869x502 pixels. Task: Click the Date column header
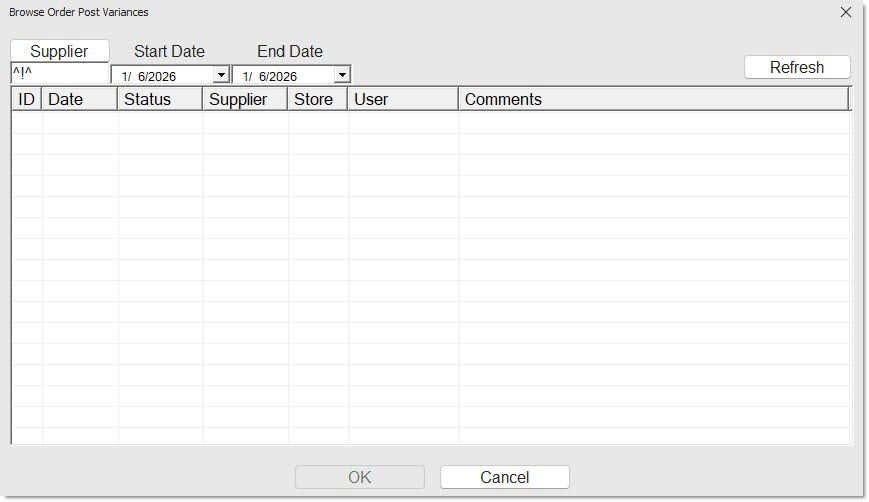(x=79, y=99)
